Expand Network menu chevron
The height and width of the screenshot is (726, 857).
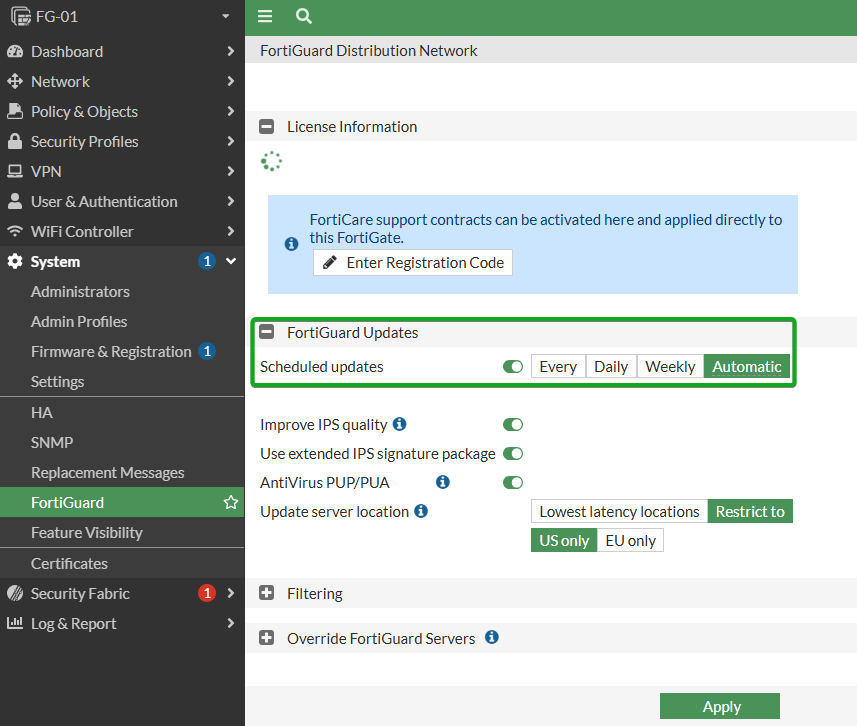point(231,81)
